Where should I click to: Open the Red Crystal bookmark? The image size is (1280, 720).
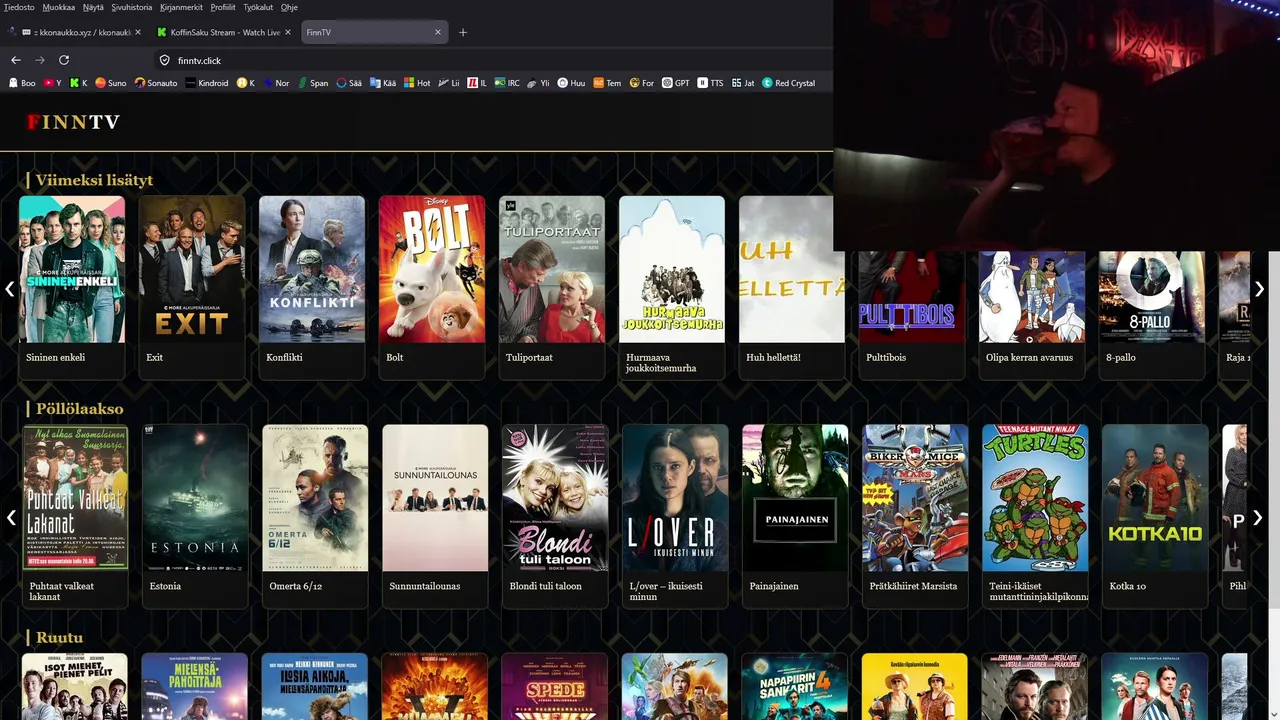click(x=789, y=83)
